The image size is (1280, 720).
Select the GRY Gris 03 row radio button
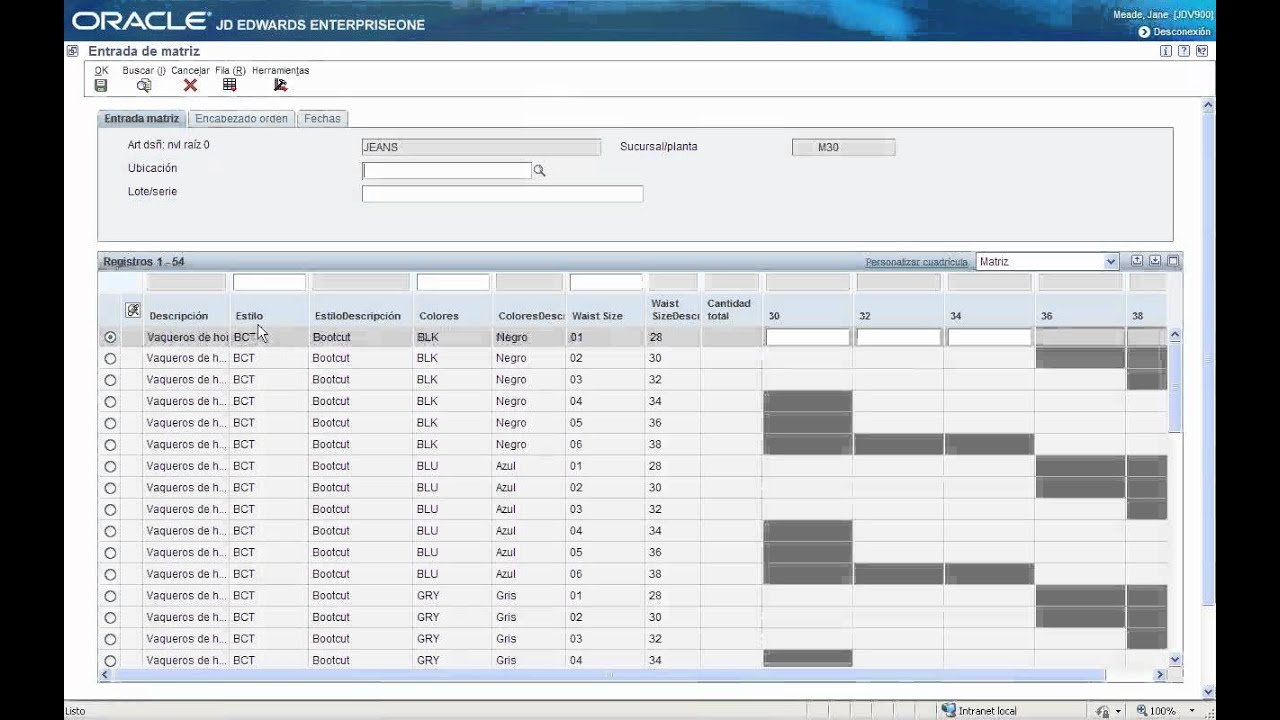point(110,639)
